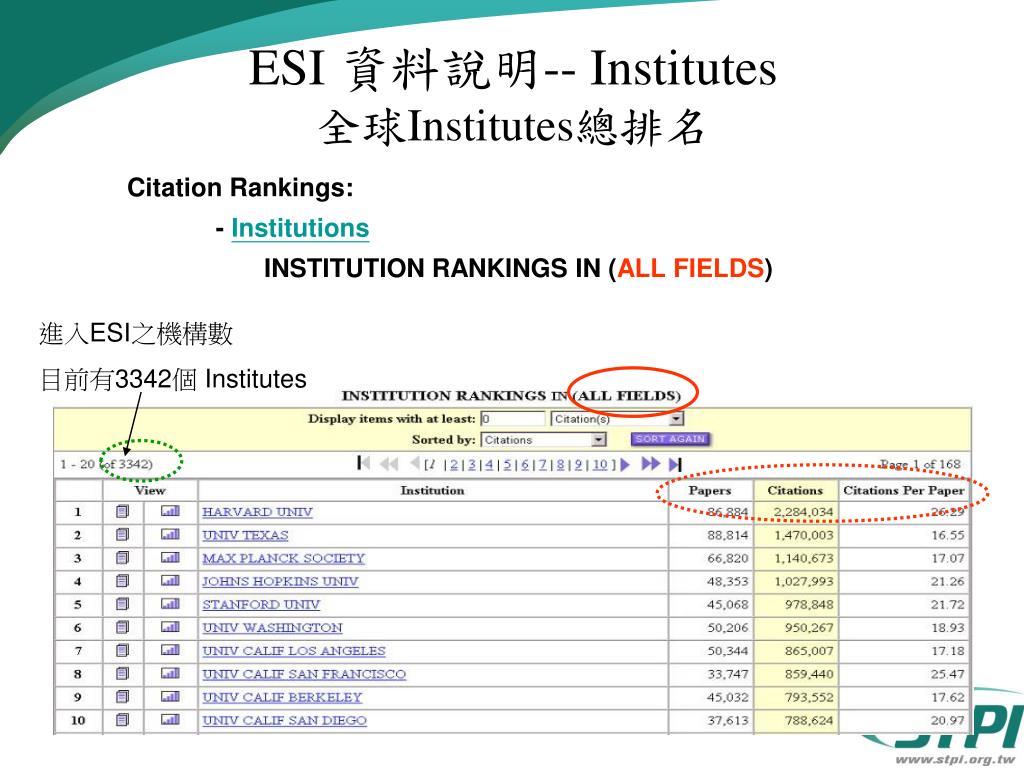
Task: Select papers value 37,613
Action: tap(728, 720)
